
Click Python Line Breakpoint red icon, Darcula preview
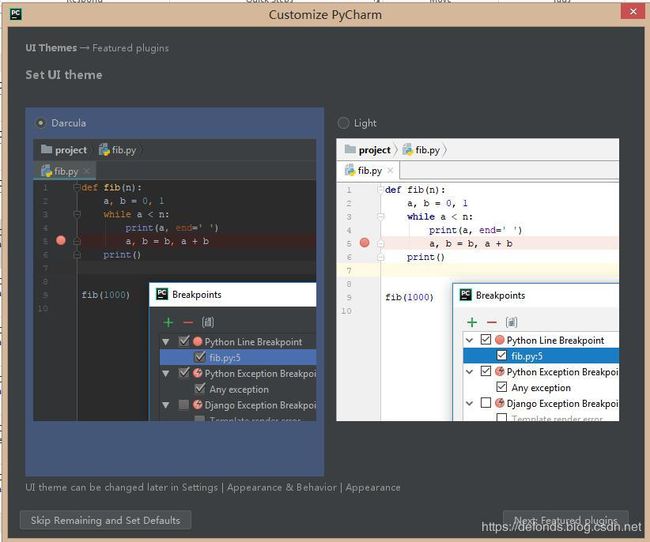tap(198, 342)
